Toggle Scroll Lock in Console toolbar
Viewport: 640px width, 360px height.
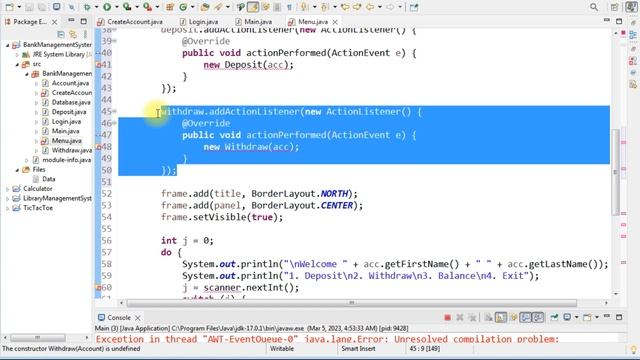coord(501,318)
